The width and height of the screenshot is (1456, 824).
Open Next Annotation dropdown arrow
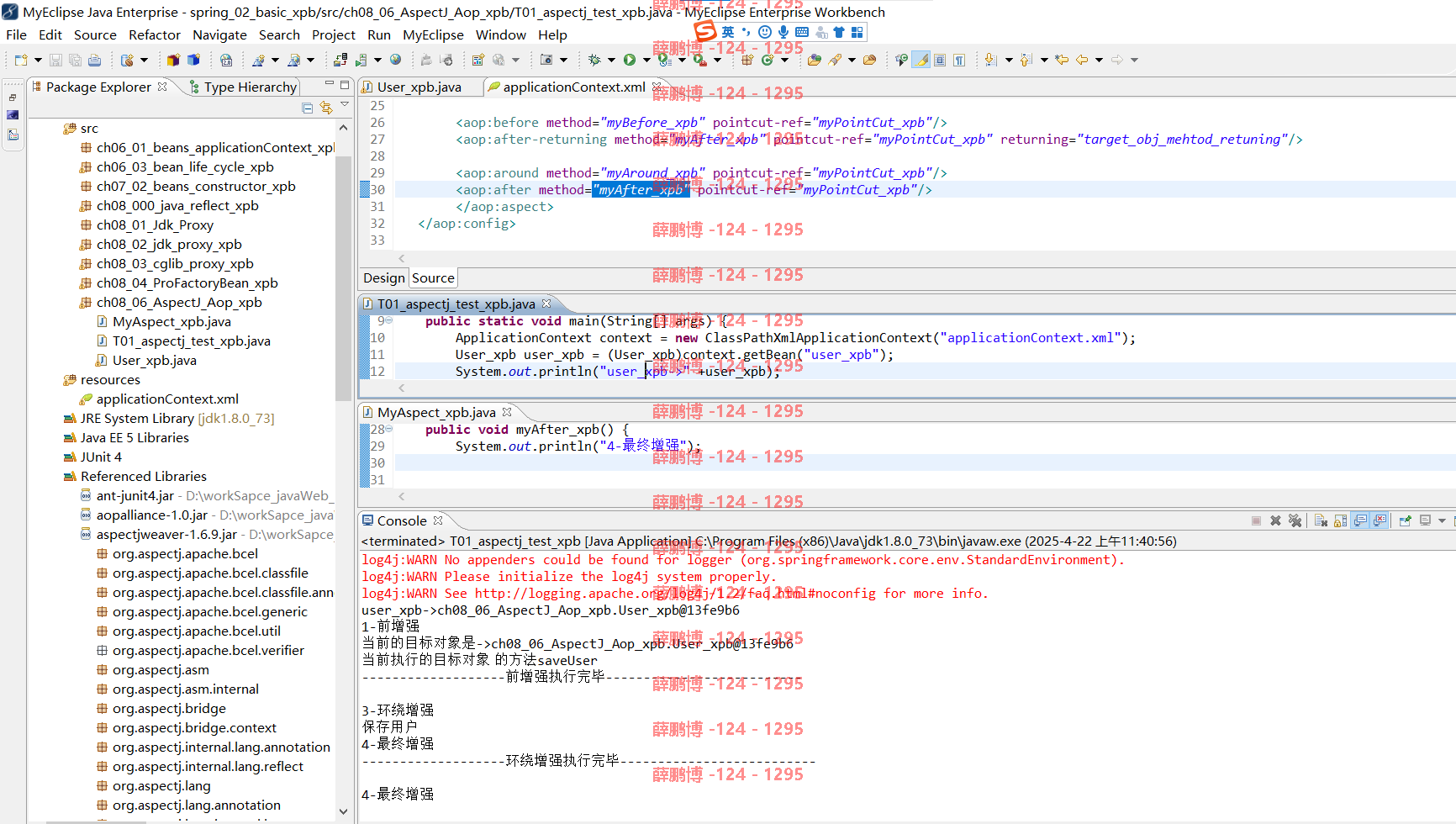pyautogui.click(x=1009, y=60)
